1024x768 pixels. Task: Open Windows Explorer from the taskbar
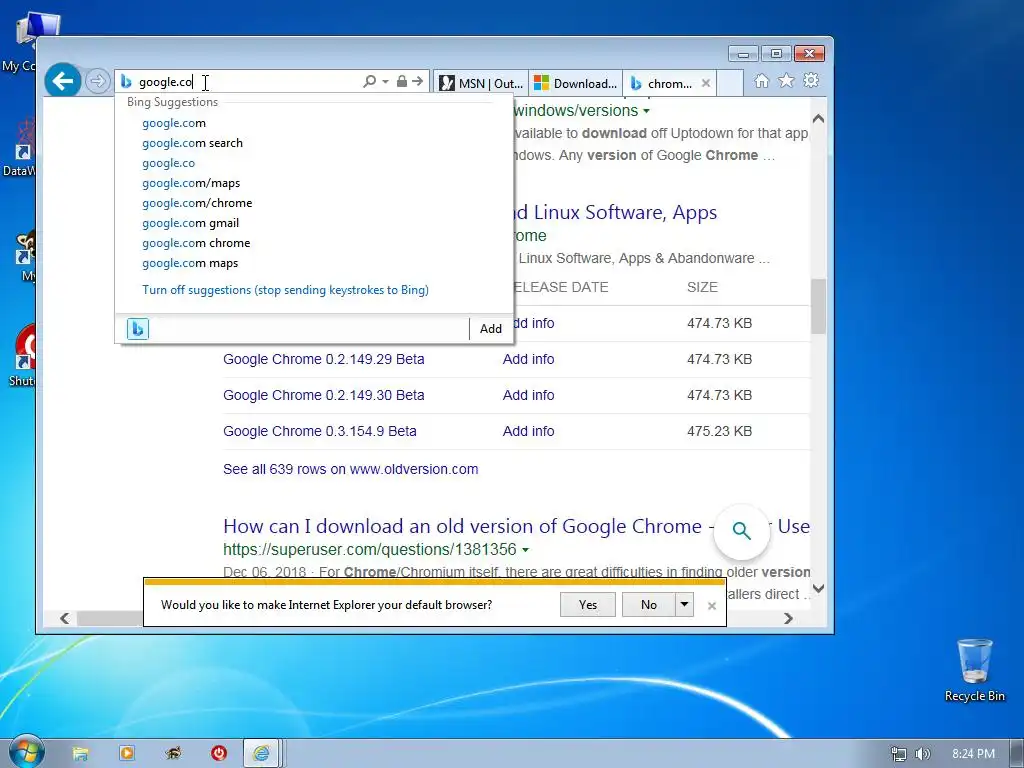(x=80, y=754)
